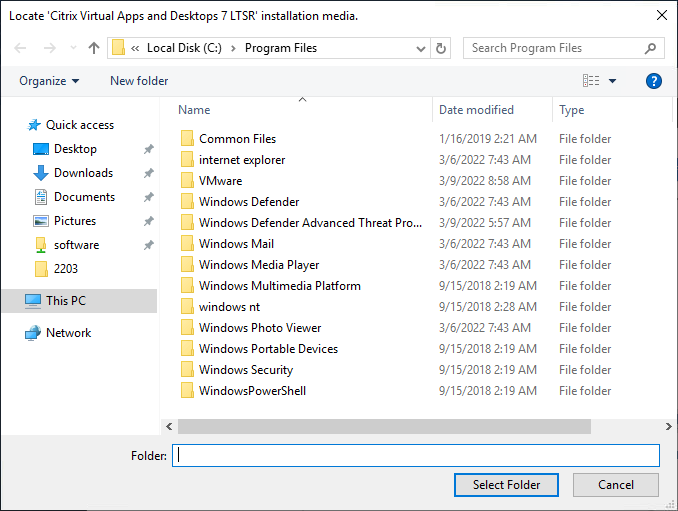Click the address bar folder icon
The image size is (678, 511).
(x=118, y=48)
